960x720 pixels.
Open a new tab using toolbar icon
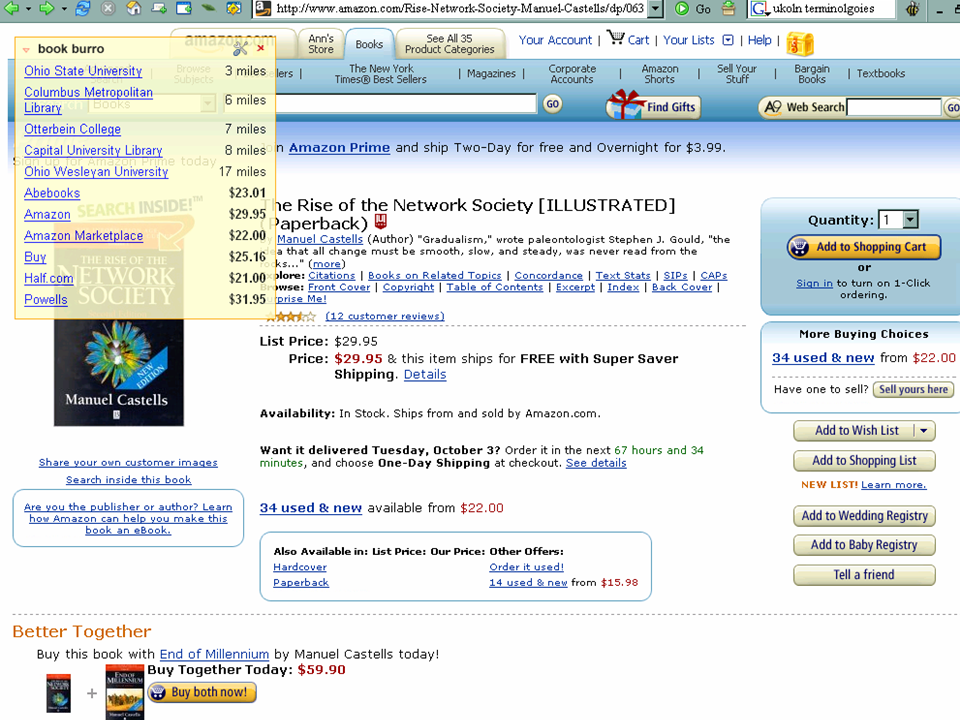pos(159,8)
